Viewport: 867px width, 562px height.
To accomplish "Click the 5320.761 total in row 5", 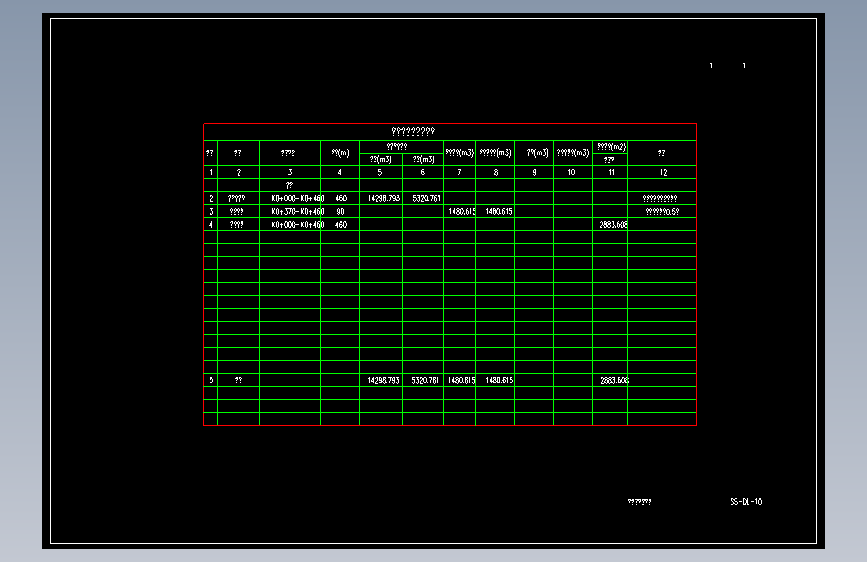I will pos(425,380).
